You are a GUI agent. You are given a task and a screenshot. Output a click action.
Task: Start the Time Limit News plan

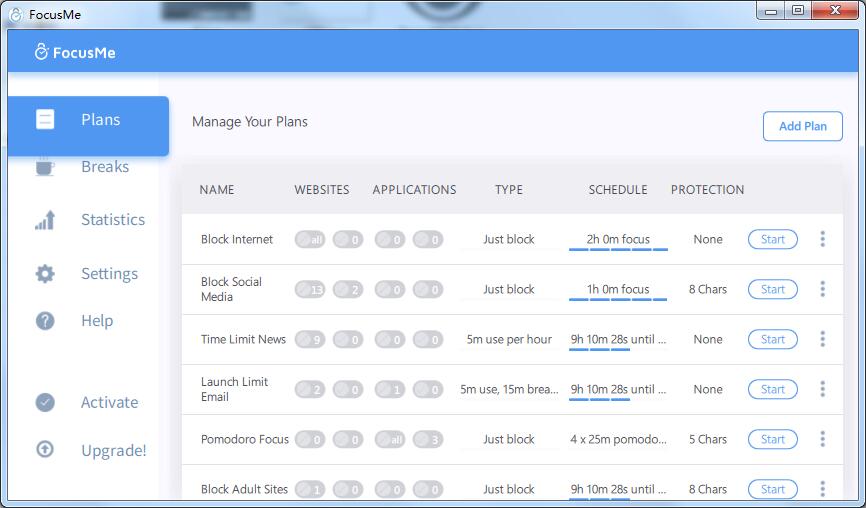(x=773, y=340)
